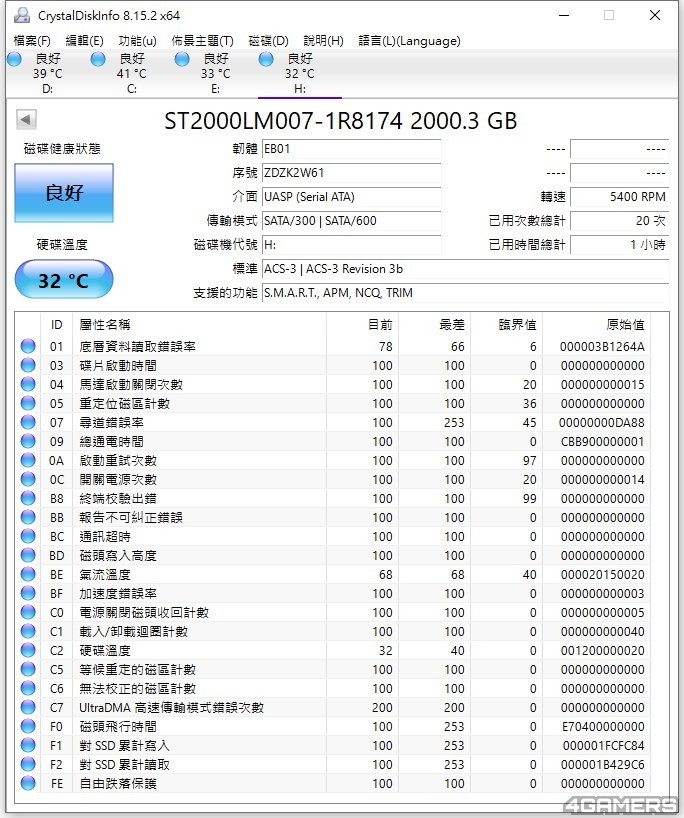Click the ID column header
Screen dimensions: 684x818
pos(56,324)
